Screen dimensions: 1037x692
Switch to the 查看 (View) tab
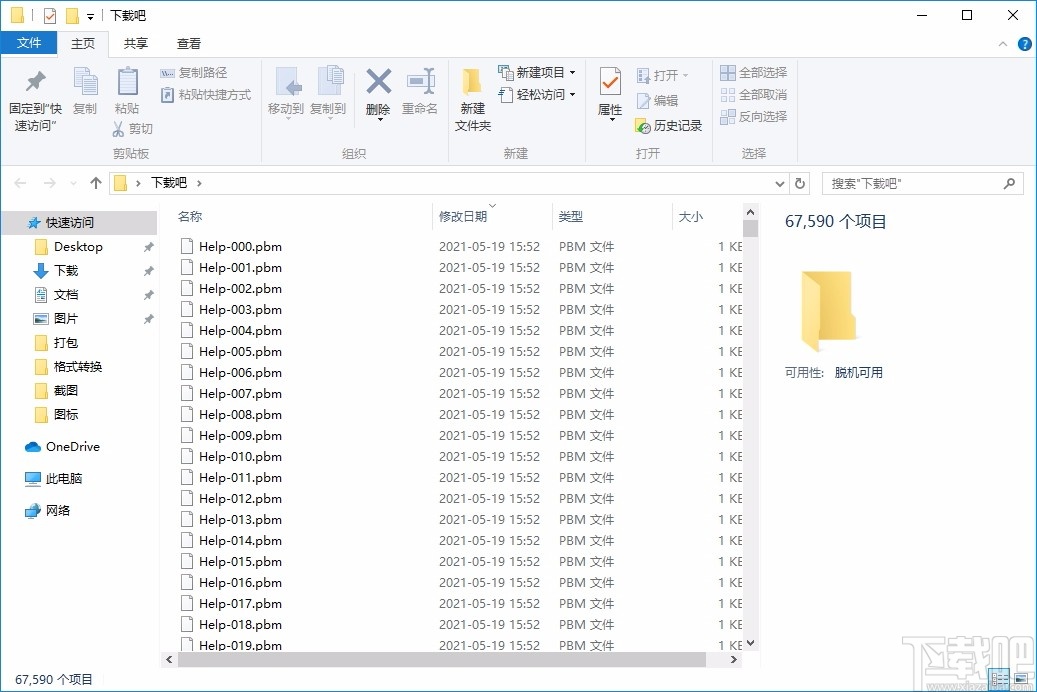click(189, 43)
